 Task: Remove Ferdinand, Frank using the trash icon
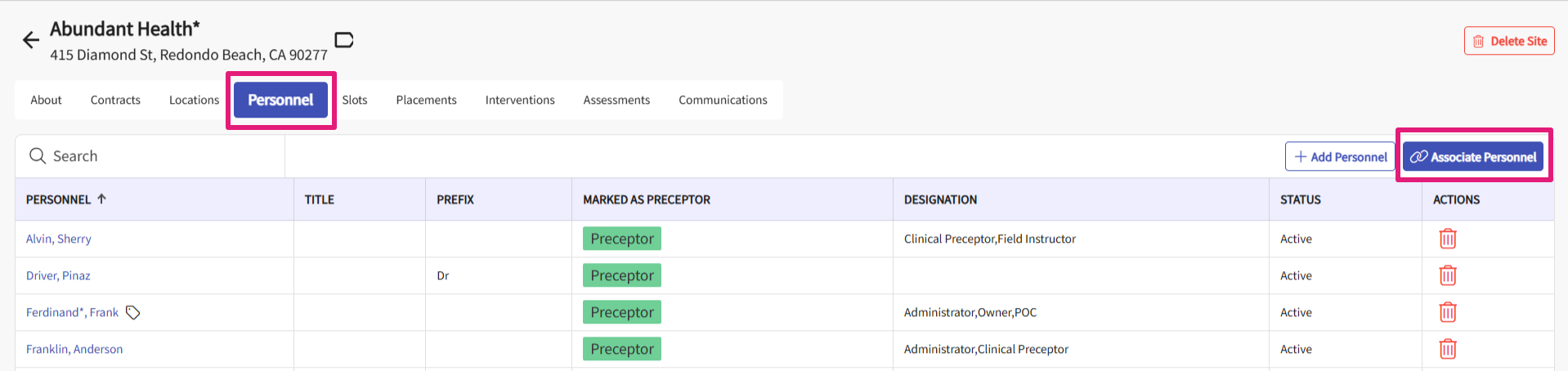coord(1447,312)
